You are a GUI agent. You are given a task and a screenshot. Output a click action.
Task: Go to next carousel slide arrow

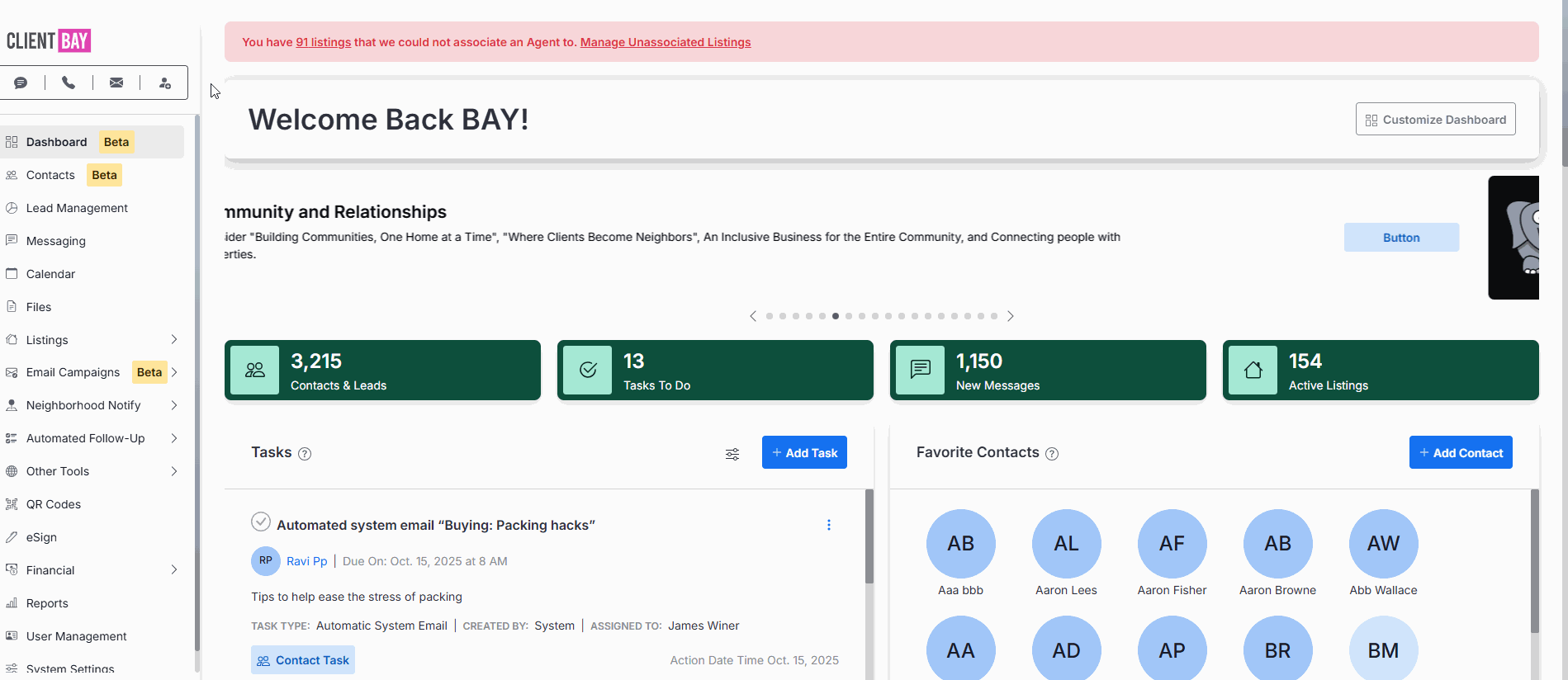pyautogui.click(x=1010, y=316)
